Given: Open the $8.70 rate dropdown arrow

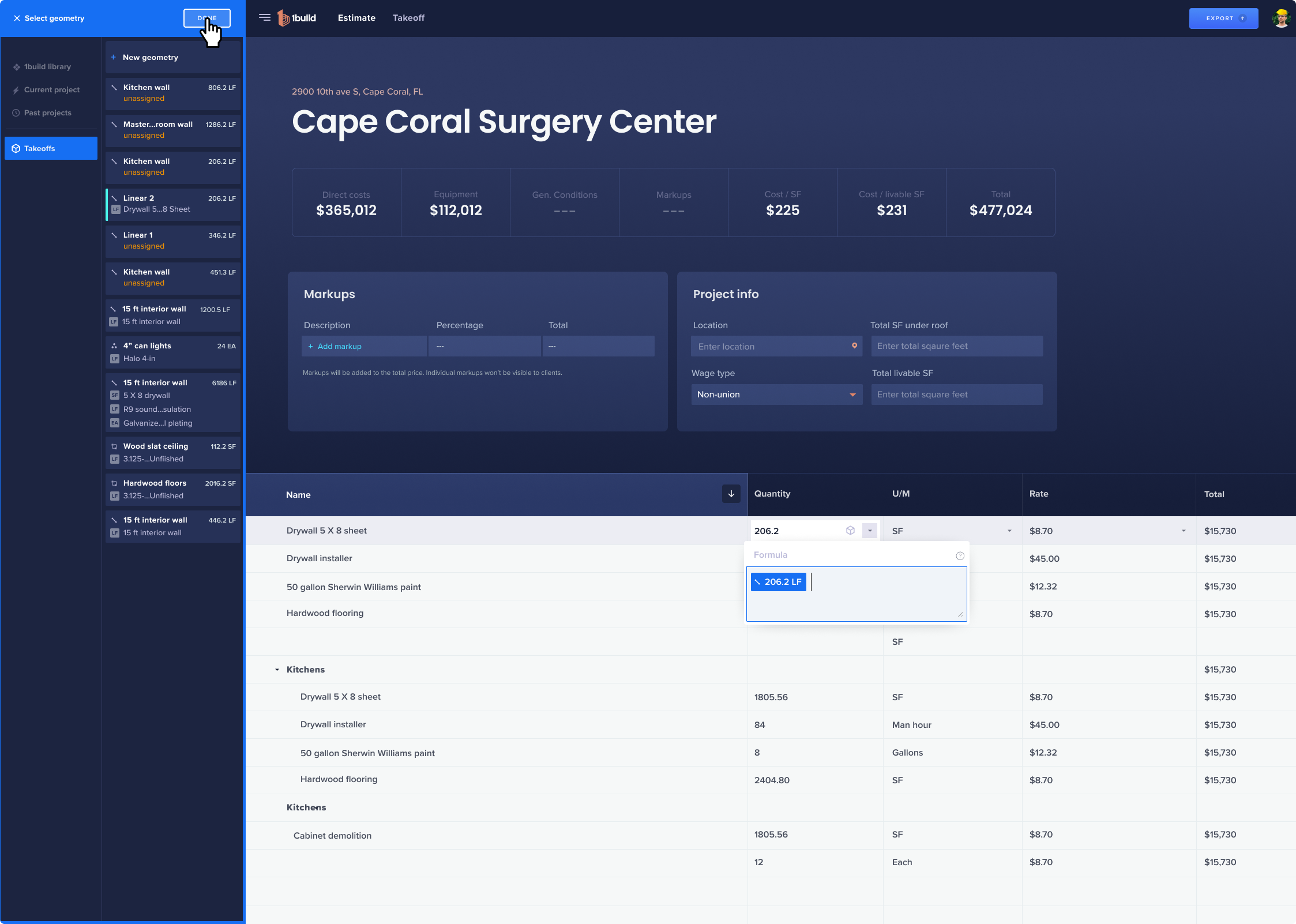Looking at the screenshot, I should pyautogui.click(x=1183, y=531).
